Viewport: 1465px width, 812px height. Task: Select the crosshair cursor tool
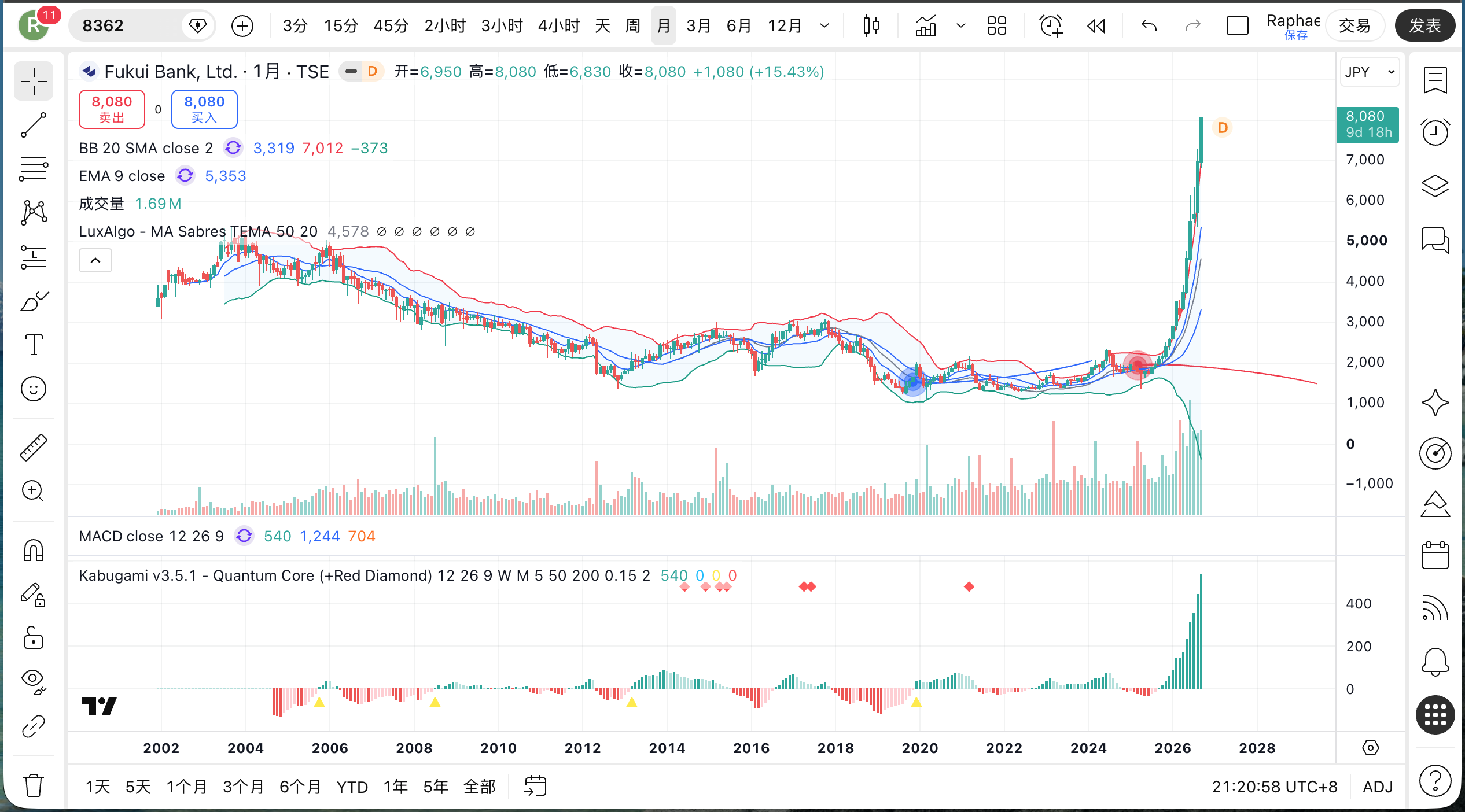pos(34,82)
